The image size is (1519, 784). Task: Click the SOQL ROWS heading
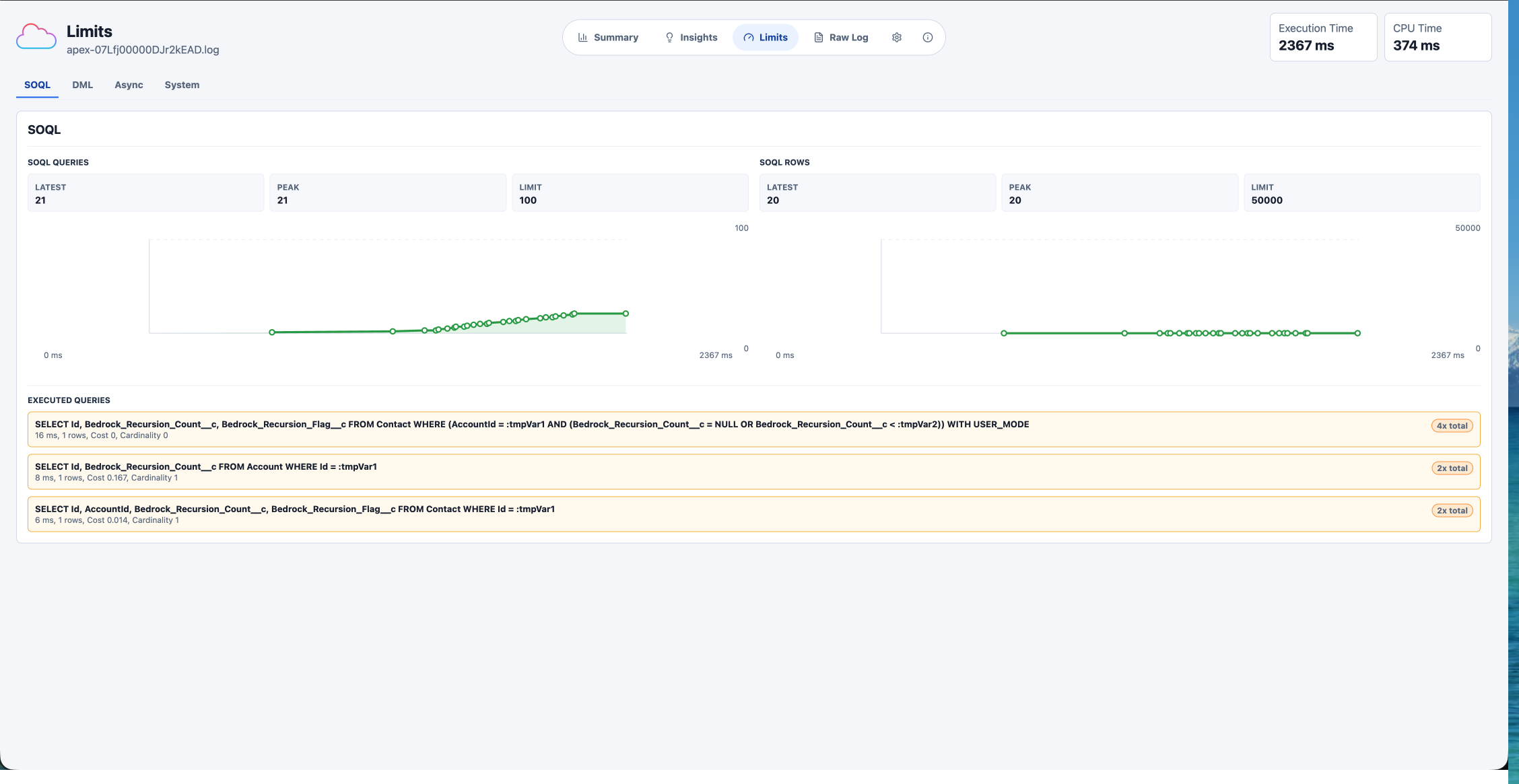[784, 163]
